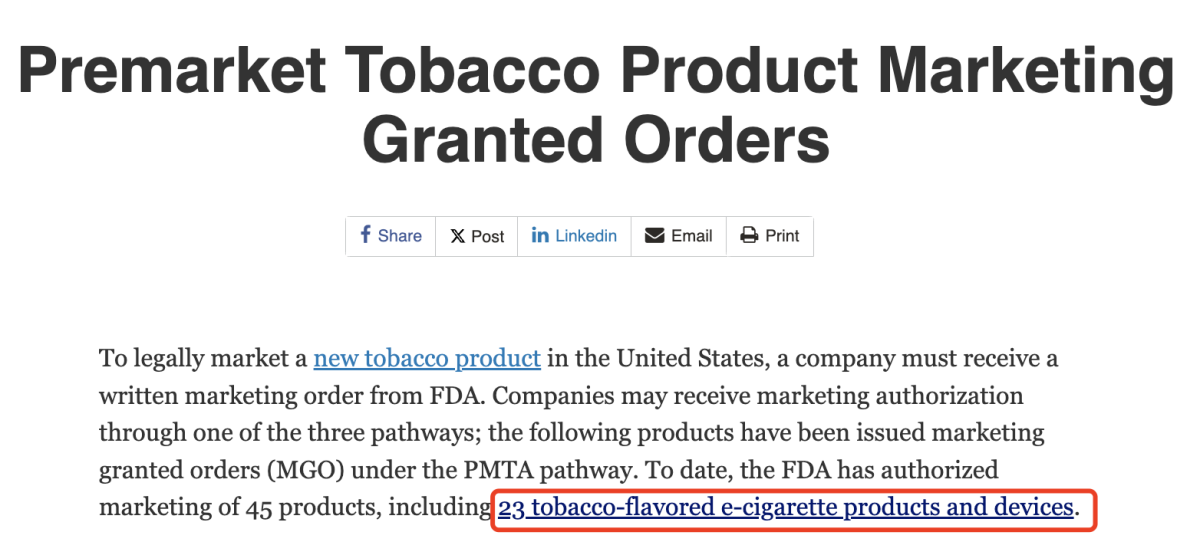Viewport: 1200px width, 555px height.
Task: Follow the 23 tobacco-flavored e-cigarette products link
Action: (x=786, y=508)
